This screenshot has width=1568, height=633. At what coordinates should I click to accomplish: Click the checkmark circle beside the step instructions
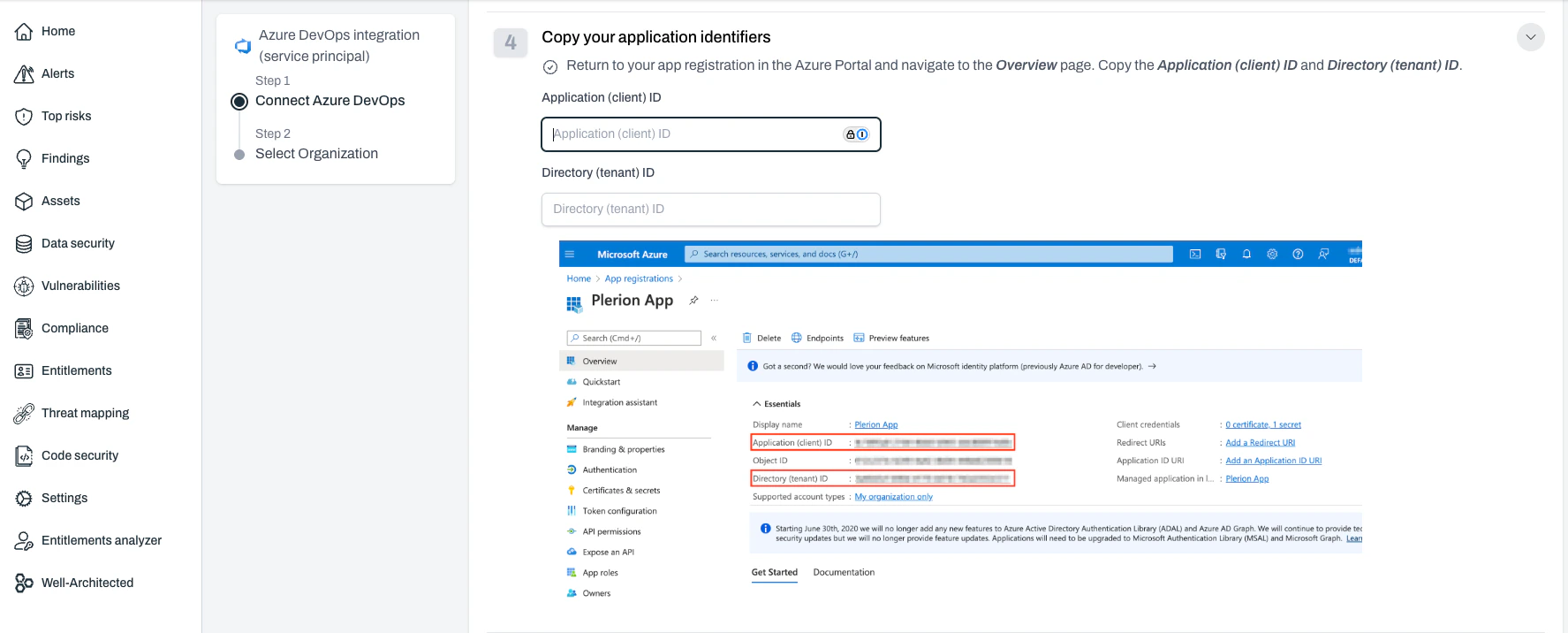[x=550, y=65]
